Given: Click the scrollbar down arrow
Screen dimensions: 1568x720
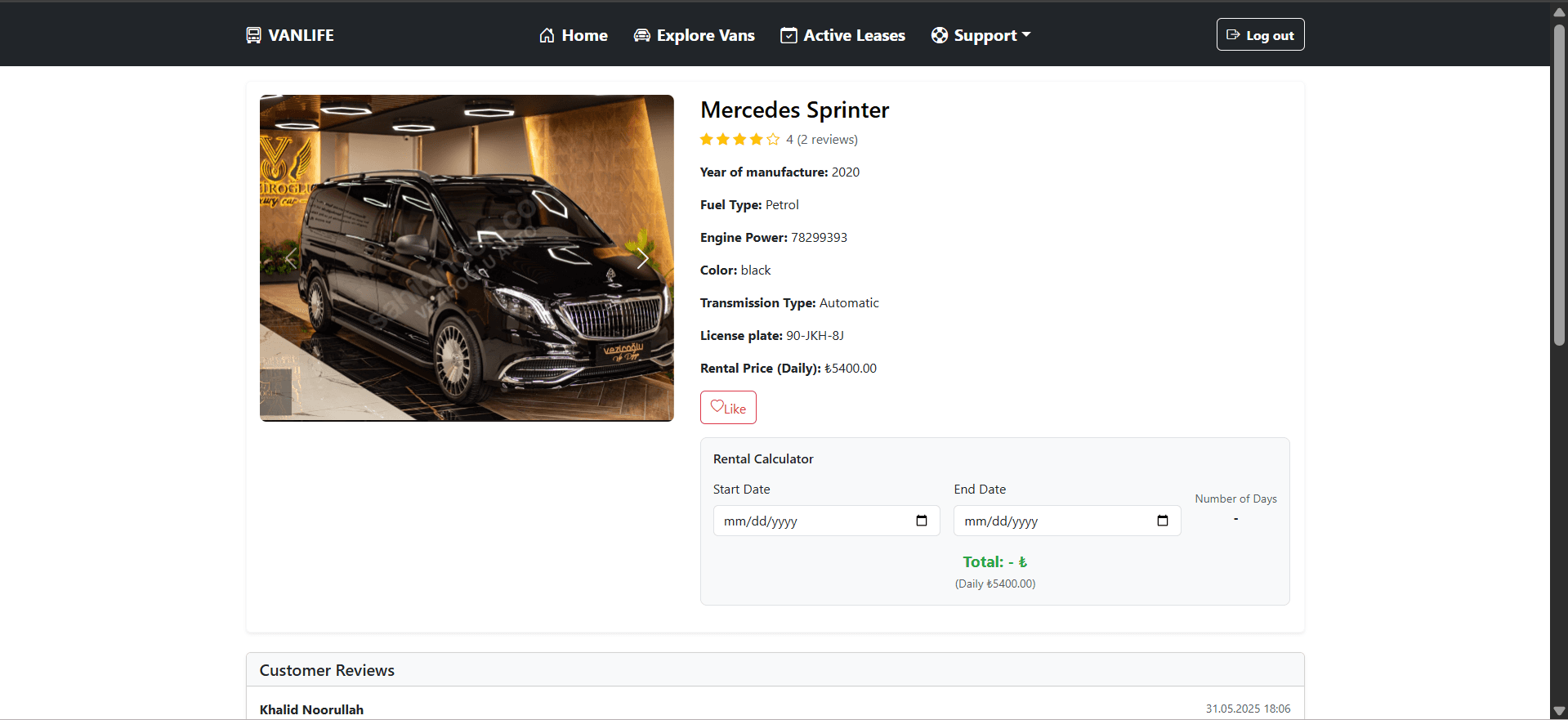Looking at the screenshot, I should pyautogui.click(x=1559, y=711).
